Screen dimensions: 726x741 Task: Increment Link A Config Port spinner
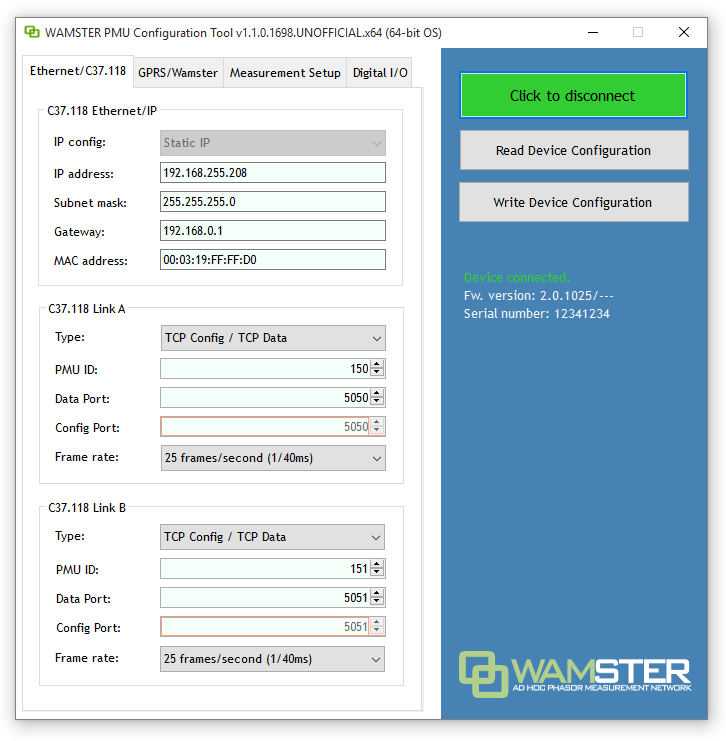[377, 422]
